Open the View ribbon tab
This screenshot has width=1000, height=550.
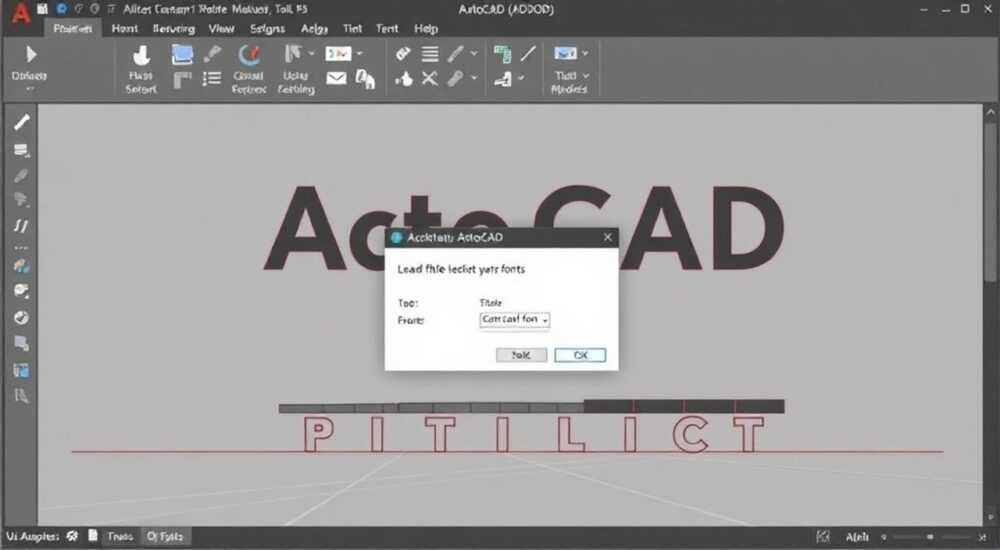[x=221, y=29]
